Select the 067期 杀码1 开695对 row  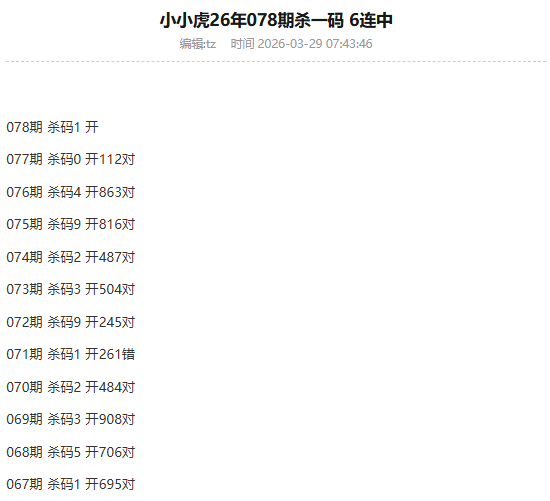point(71,484)
